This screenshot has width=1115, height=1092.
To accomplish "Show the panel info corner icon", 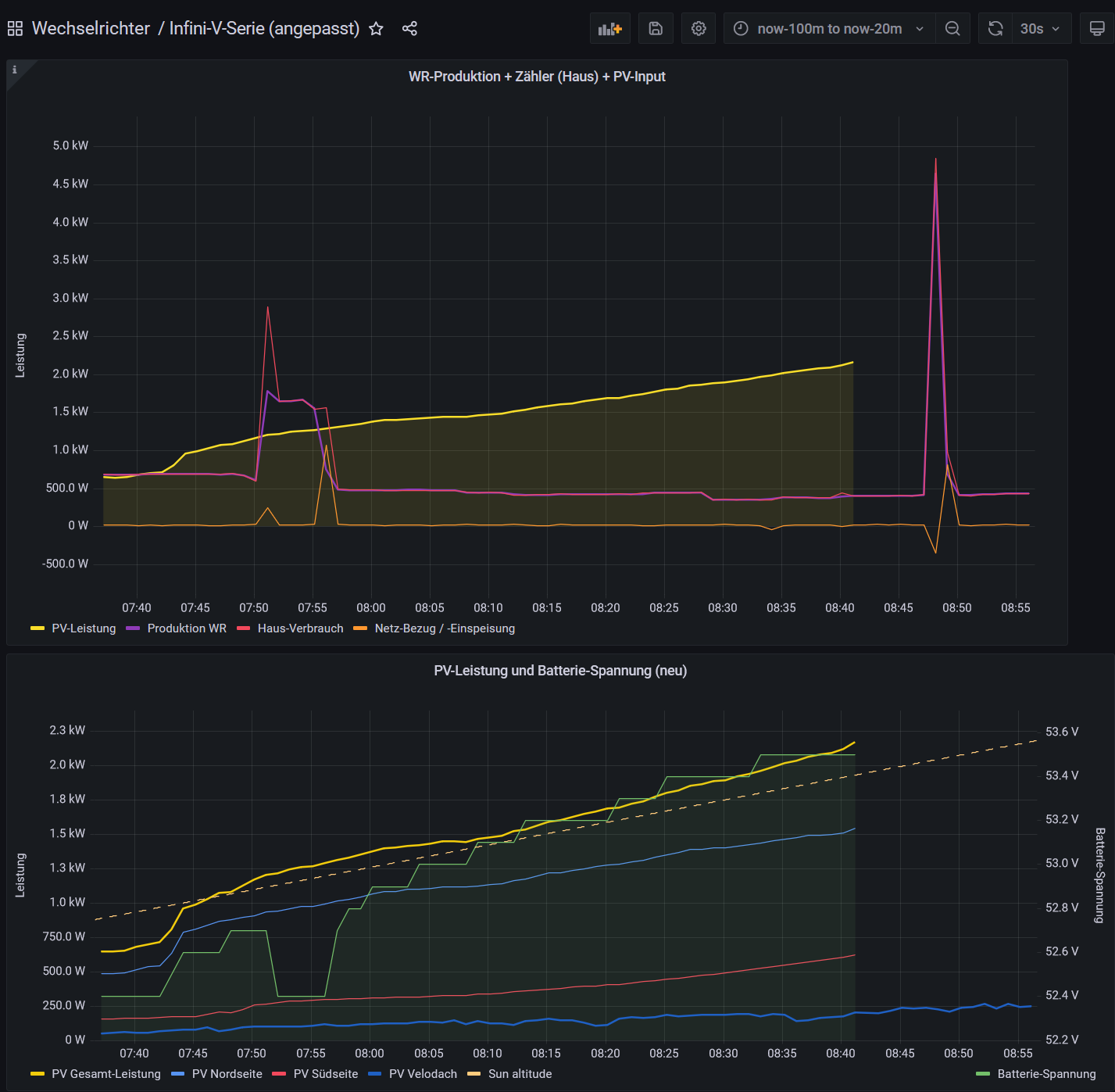I will tap(14, 70).
